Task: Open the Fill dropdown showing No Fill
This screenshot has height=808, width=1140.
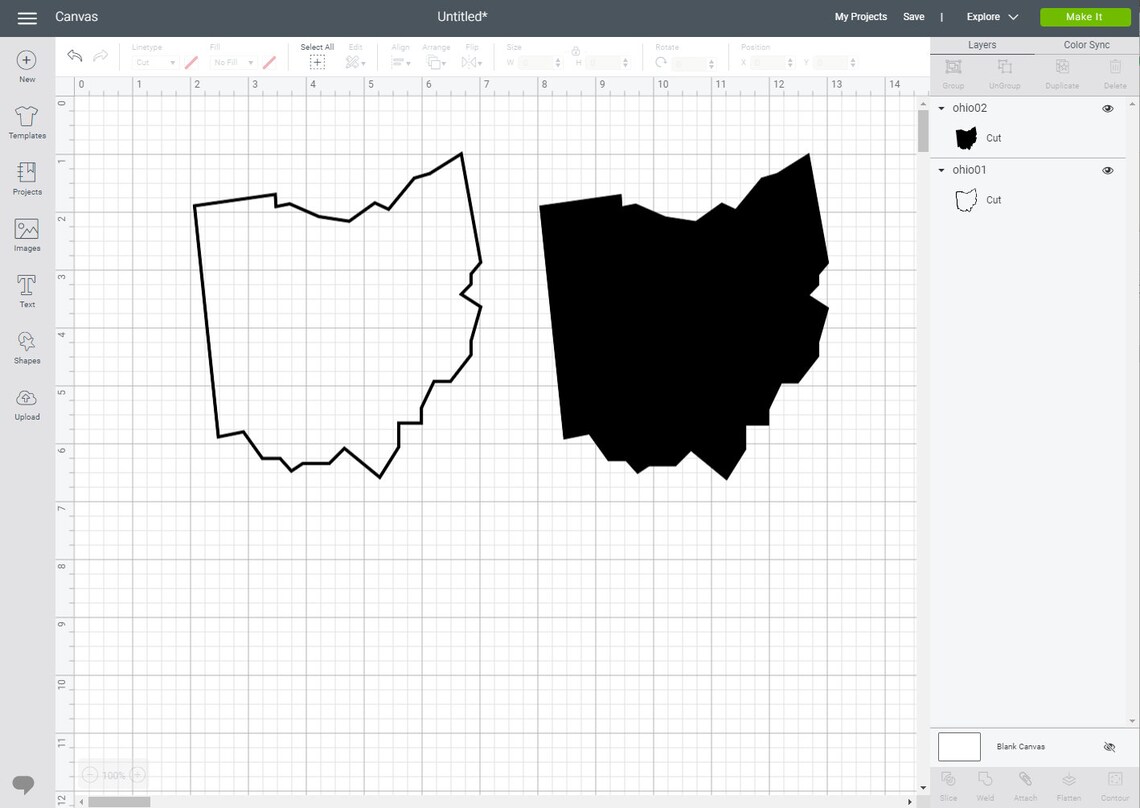Action: click(231, 61)
